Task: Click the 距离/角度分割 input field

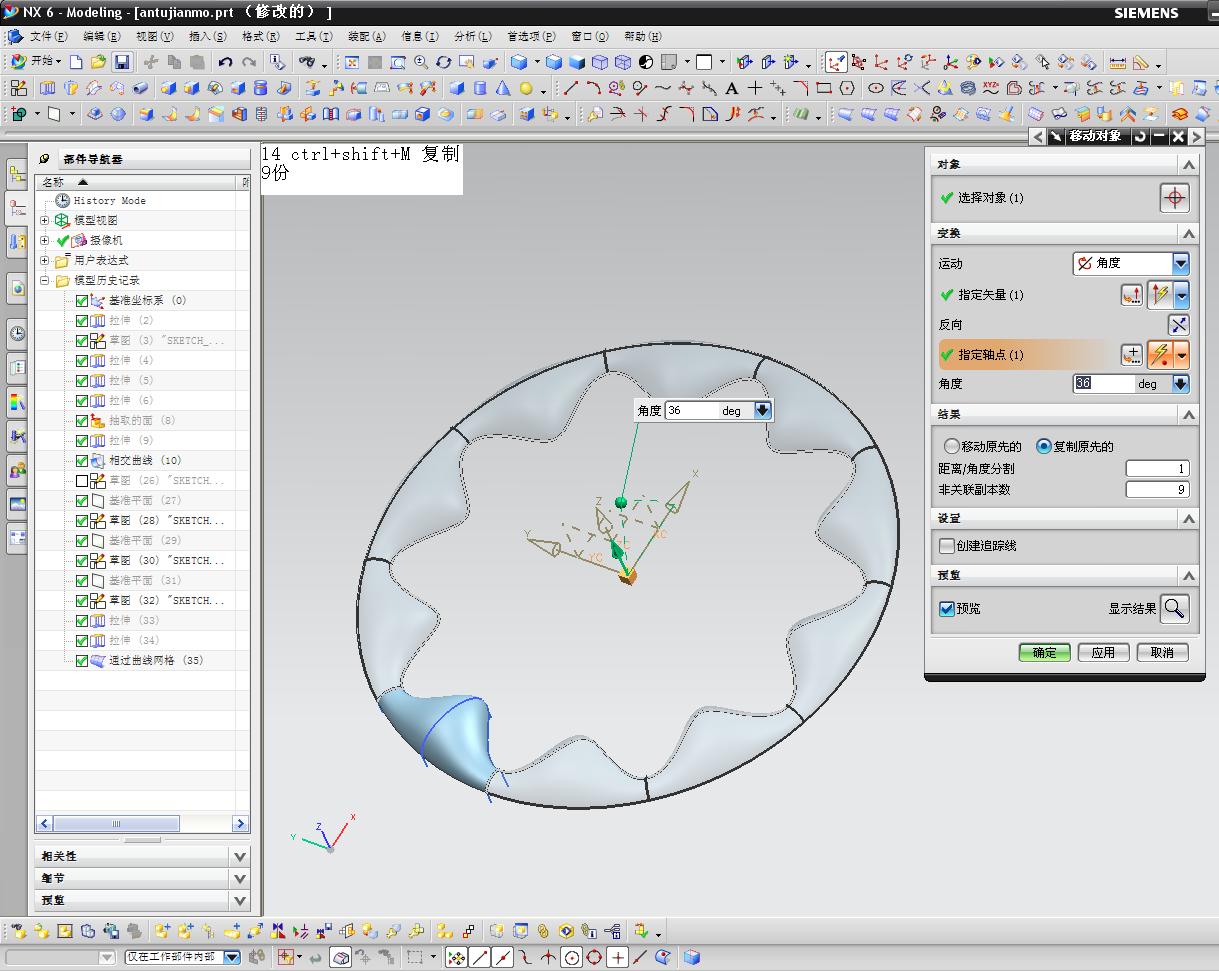Action: coord(1157,469)
